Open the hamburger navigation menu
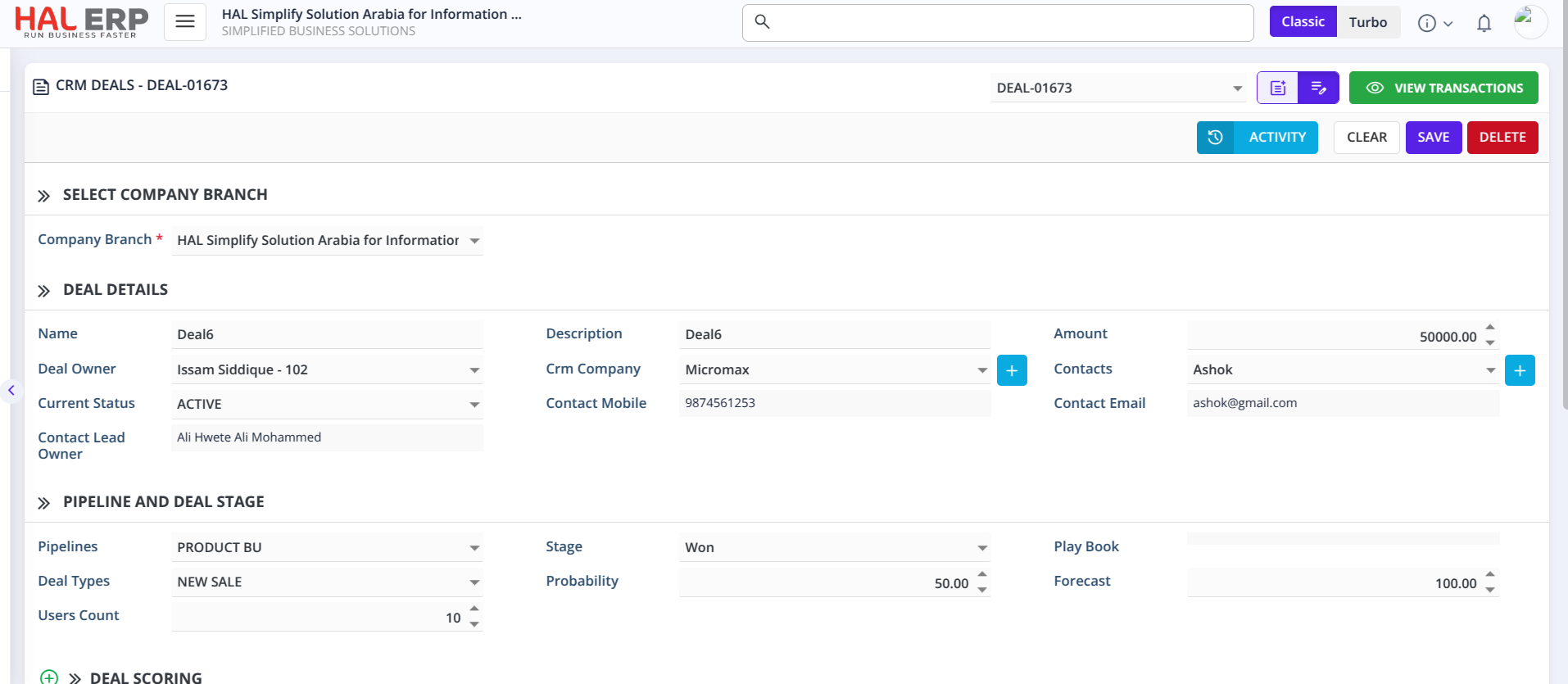The image size is (1568, 684). (185, 22)
